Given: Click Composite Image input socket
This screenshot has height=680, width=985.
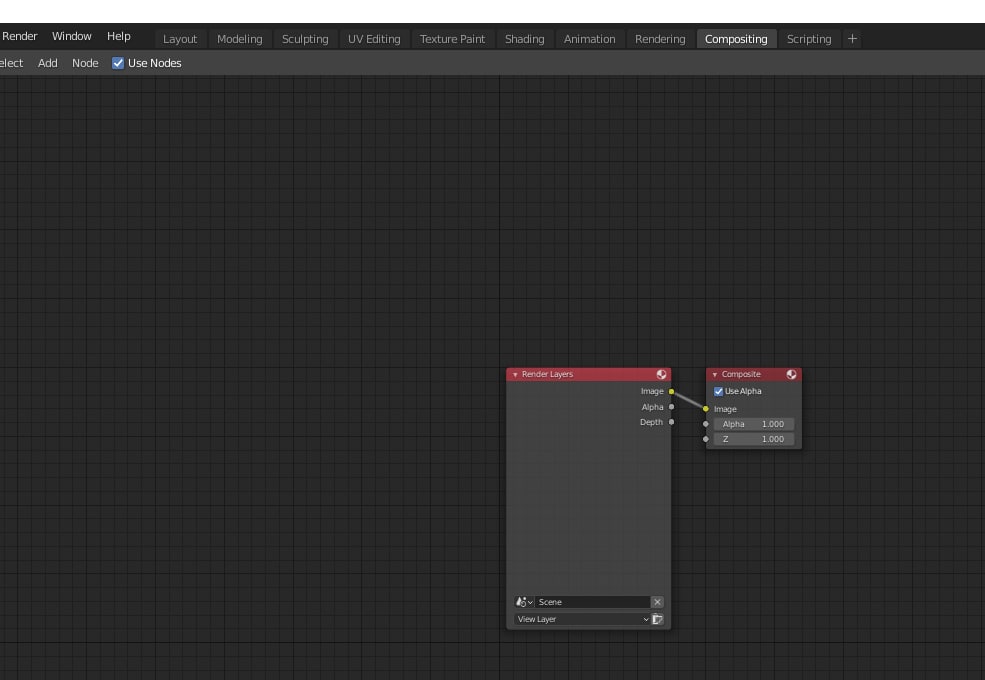Looking at the screenshot, I should (x=705, y=409).
